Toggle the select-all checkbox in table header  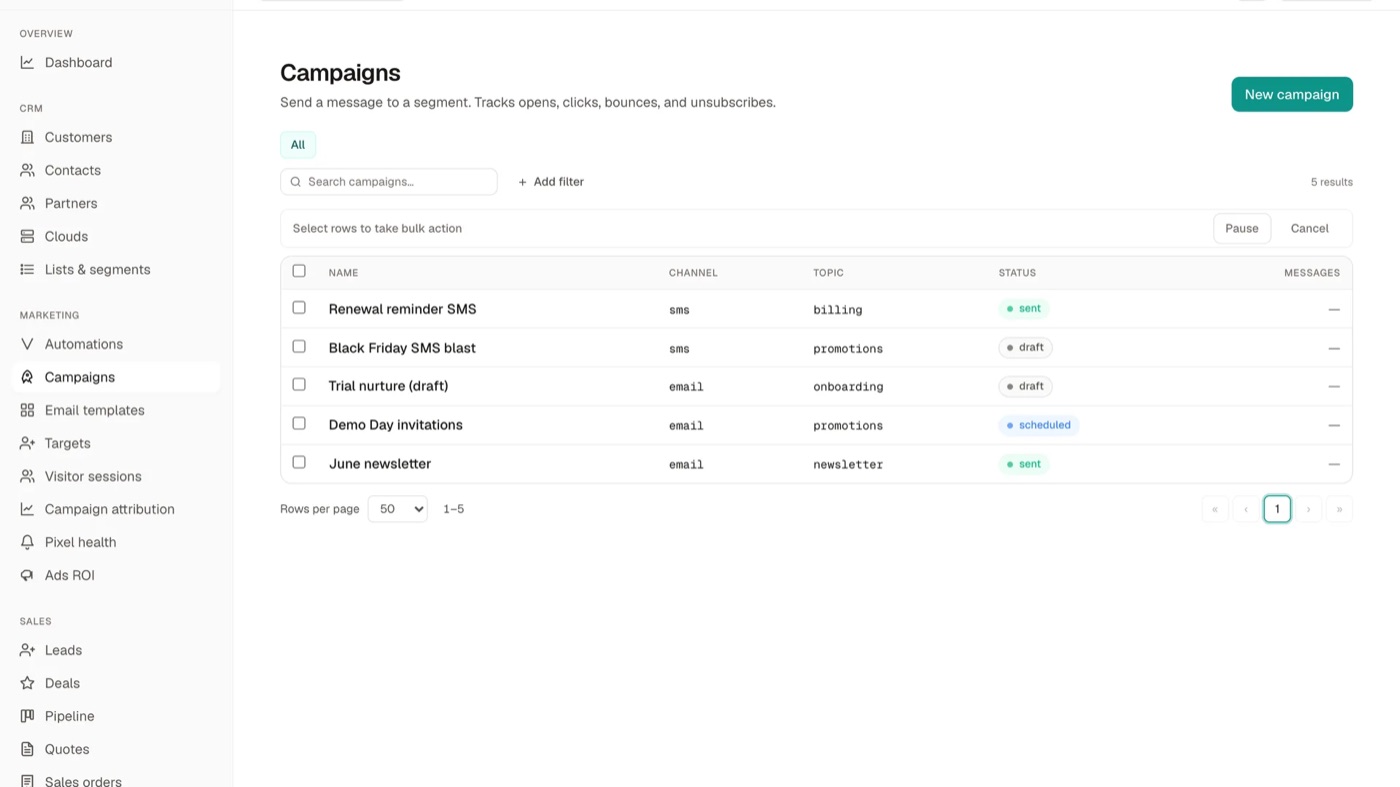pyautogui.click(x=299, y=271)
